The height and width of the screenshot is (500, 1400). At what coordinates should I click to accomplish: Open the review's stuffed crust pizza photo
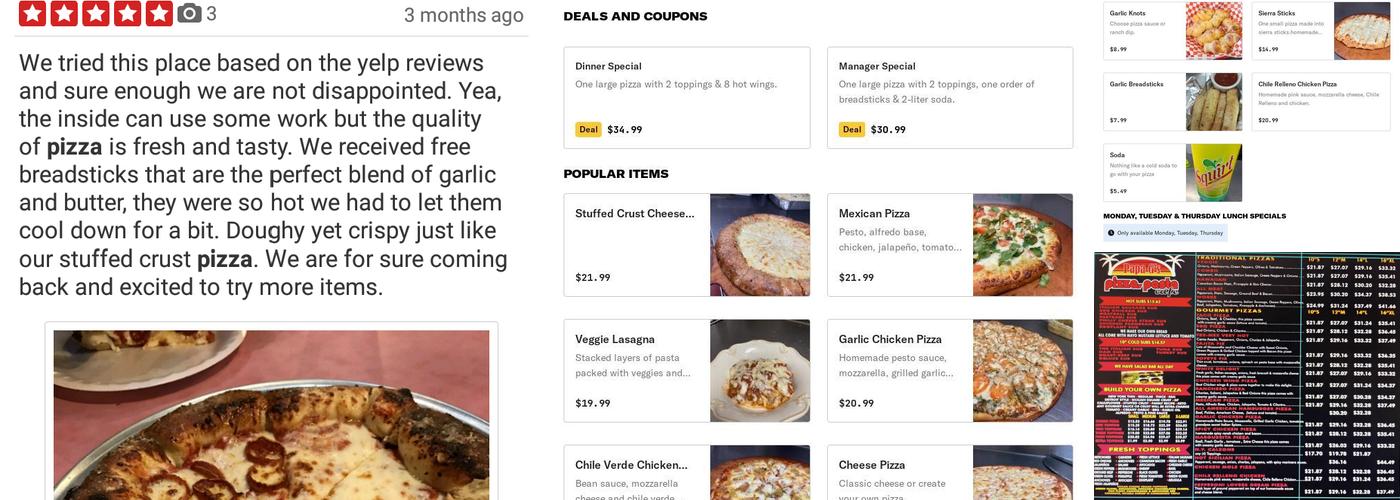[x=271, y=415]
